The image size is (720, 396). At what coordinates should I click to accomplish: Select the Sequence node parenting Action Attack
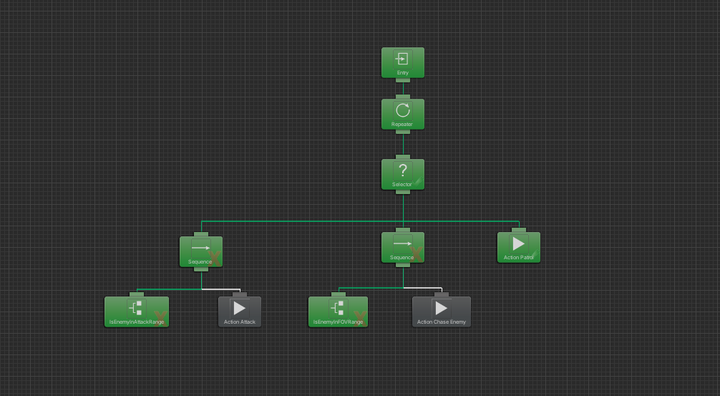(201, 252)
